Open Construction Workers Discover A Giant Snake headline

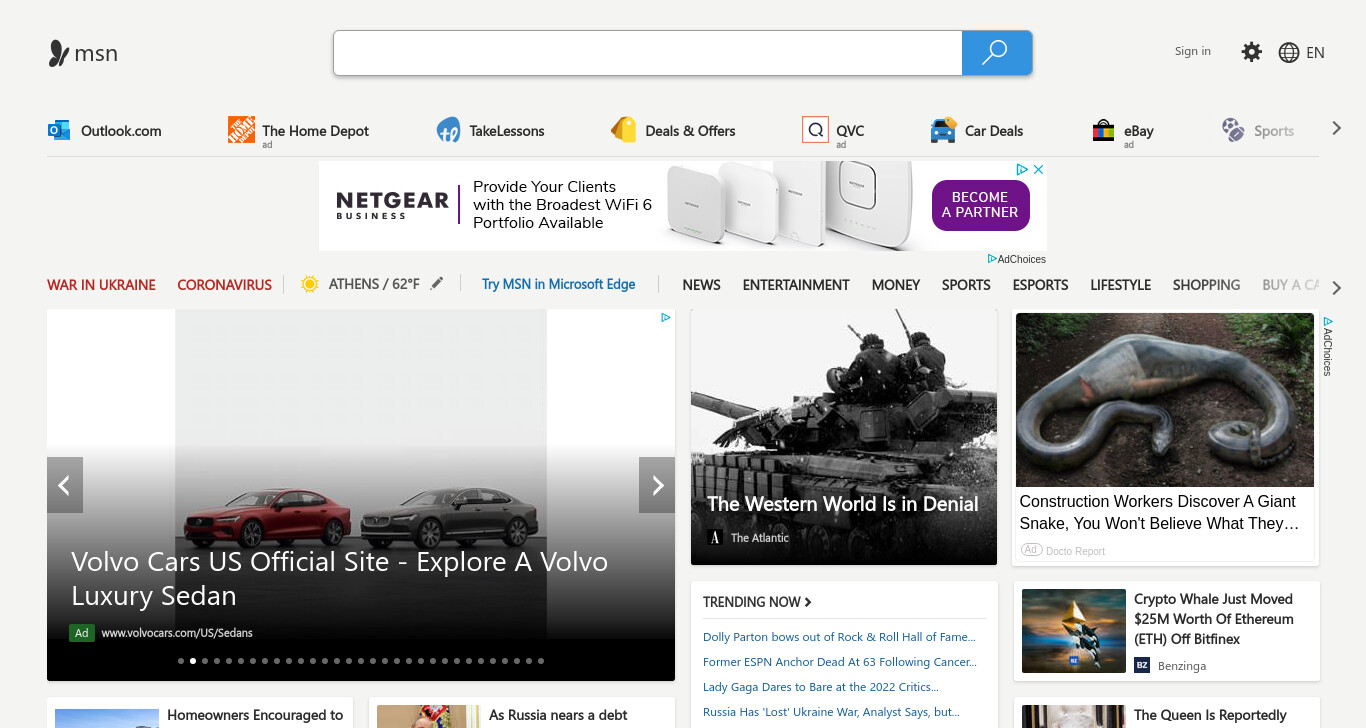(x=1159, y=512)
